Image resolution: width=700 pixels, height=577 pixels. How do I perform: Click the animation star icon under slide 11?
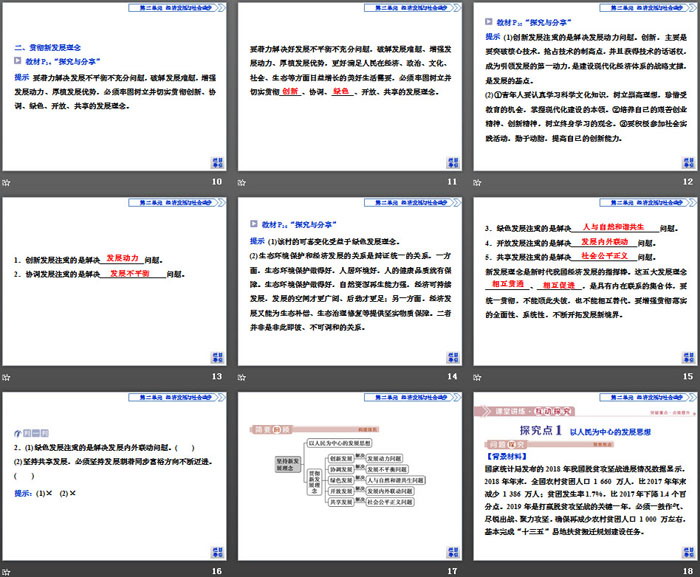243,182
